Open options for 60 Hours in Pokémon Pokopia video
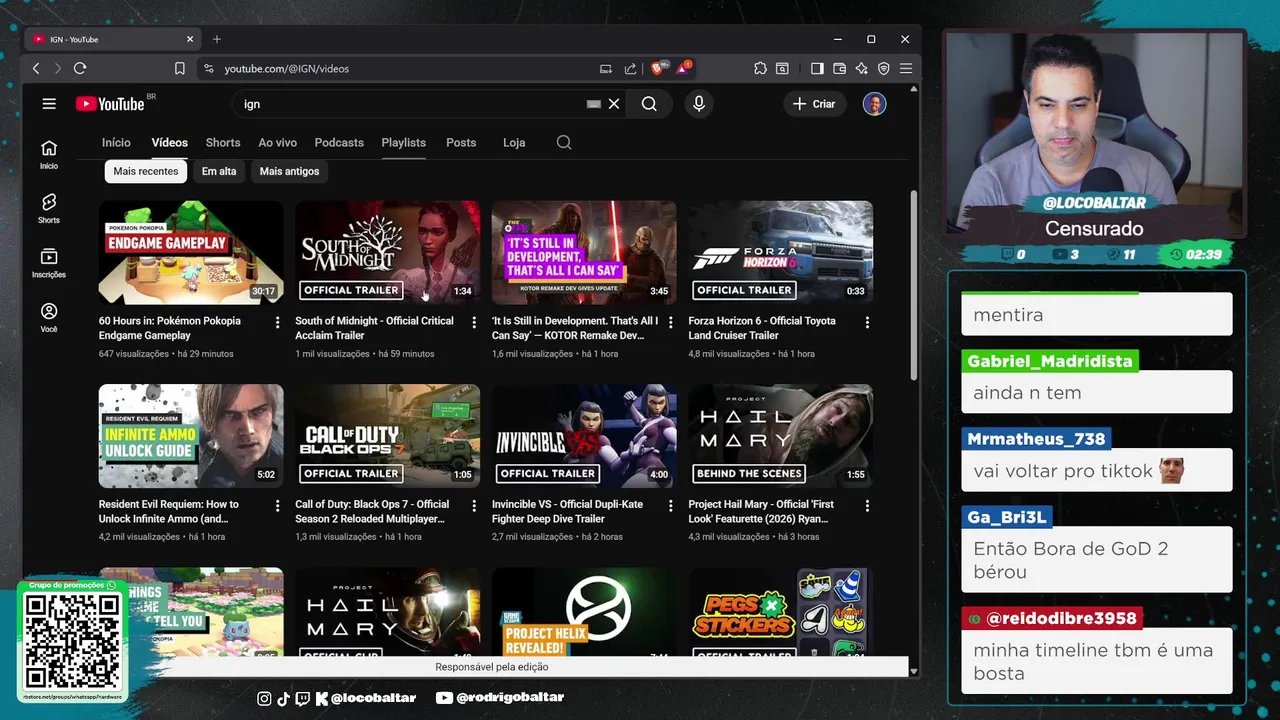 coord(277,322)
